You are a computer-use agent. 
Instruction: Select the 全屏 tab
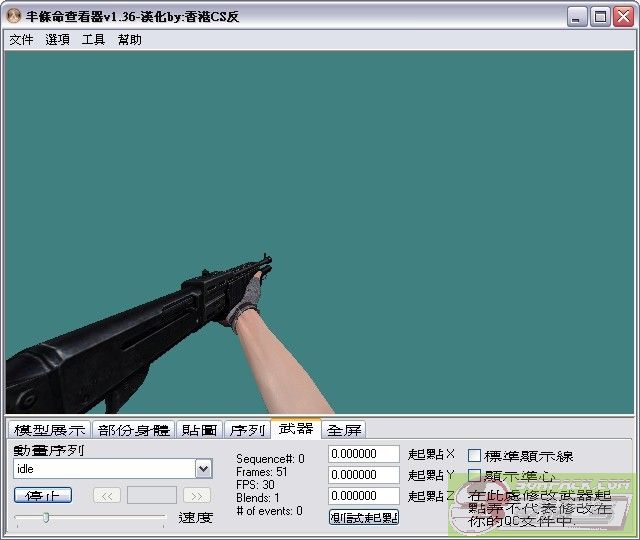[345, 430]
